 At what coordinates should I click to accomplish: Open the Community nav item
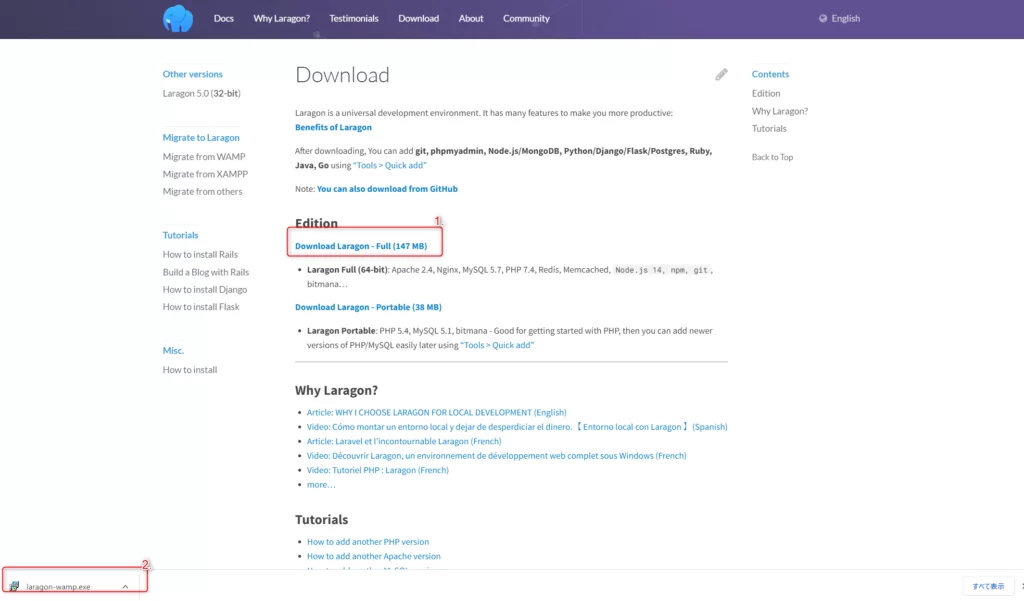(526, 18)
